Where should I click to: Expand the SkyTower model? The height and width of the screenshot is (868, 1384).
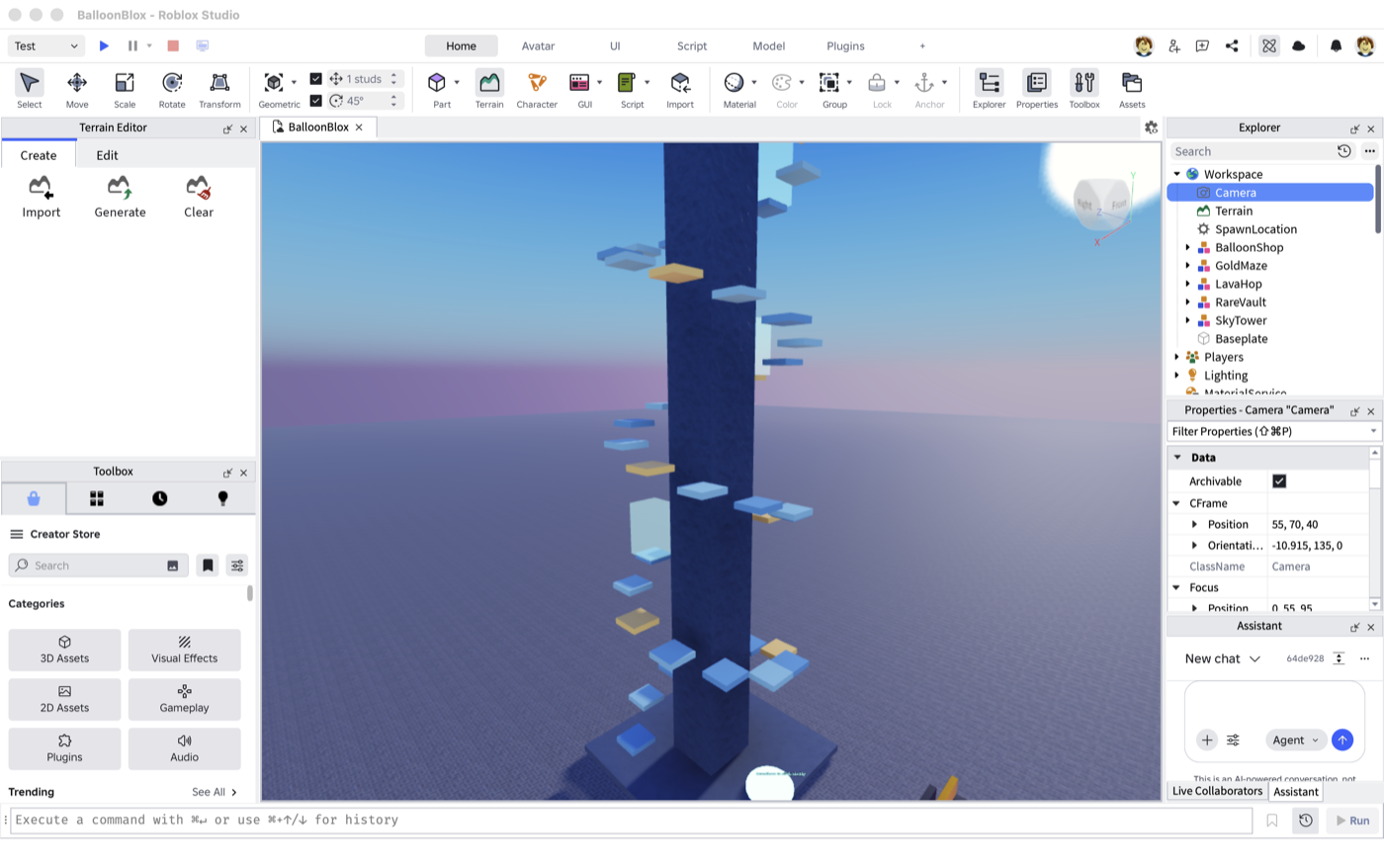(1188, 321)
